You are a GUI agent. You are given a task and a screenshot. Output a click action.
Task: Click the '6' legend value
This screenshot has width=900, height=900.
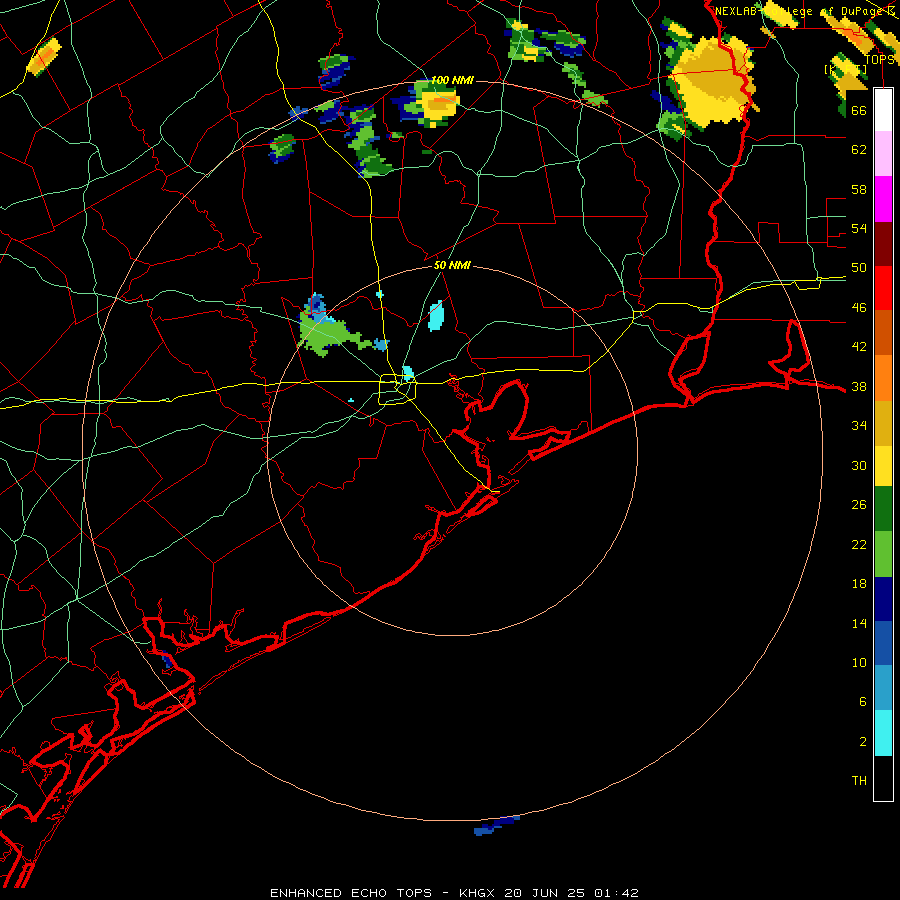862,702
